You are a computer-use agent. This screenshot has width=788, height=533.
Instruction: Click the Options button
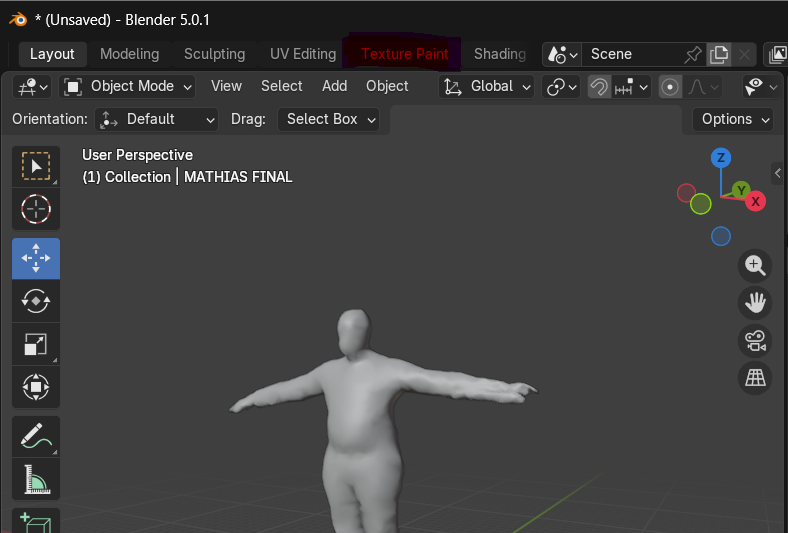click(733, 119)
